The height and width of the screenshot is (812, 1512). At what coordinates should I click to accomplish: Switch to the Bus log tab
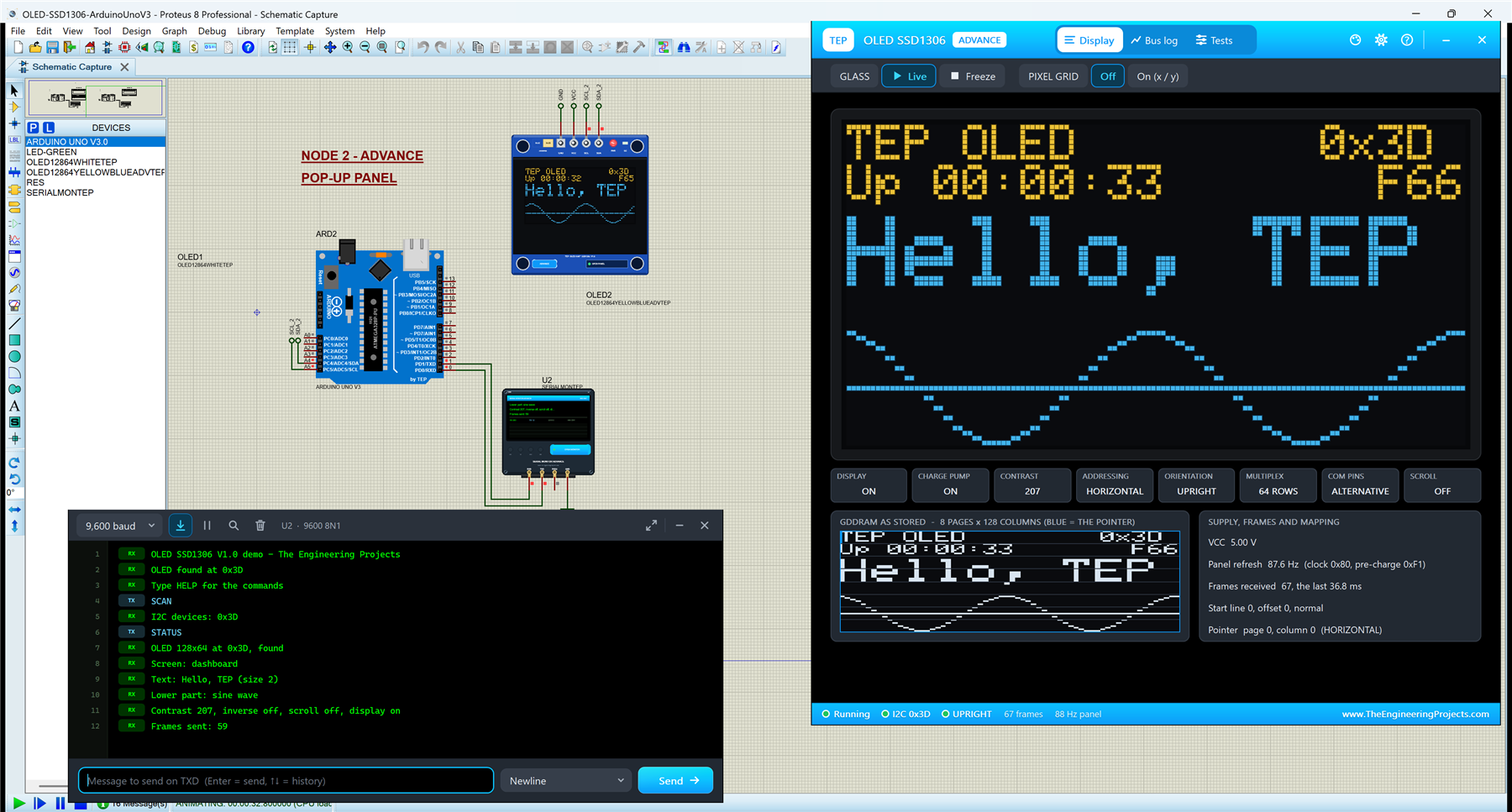click(1154, 40)
